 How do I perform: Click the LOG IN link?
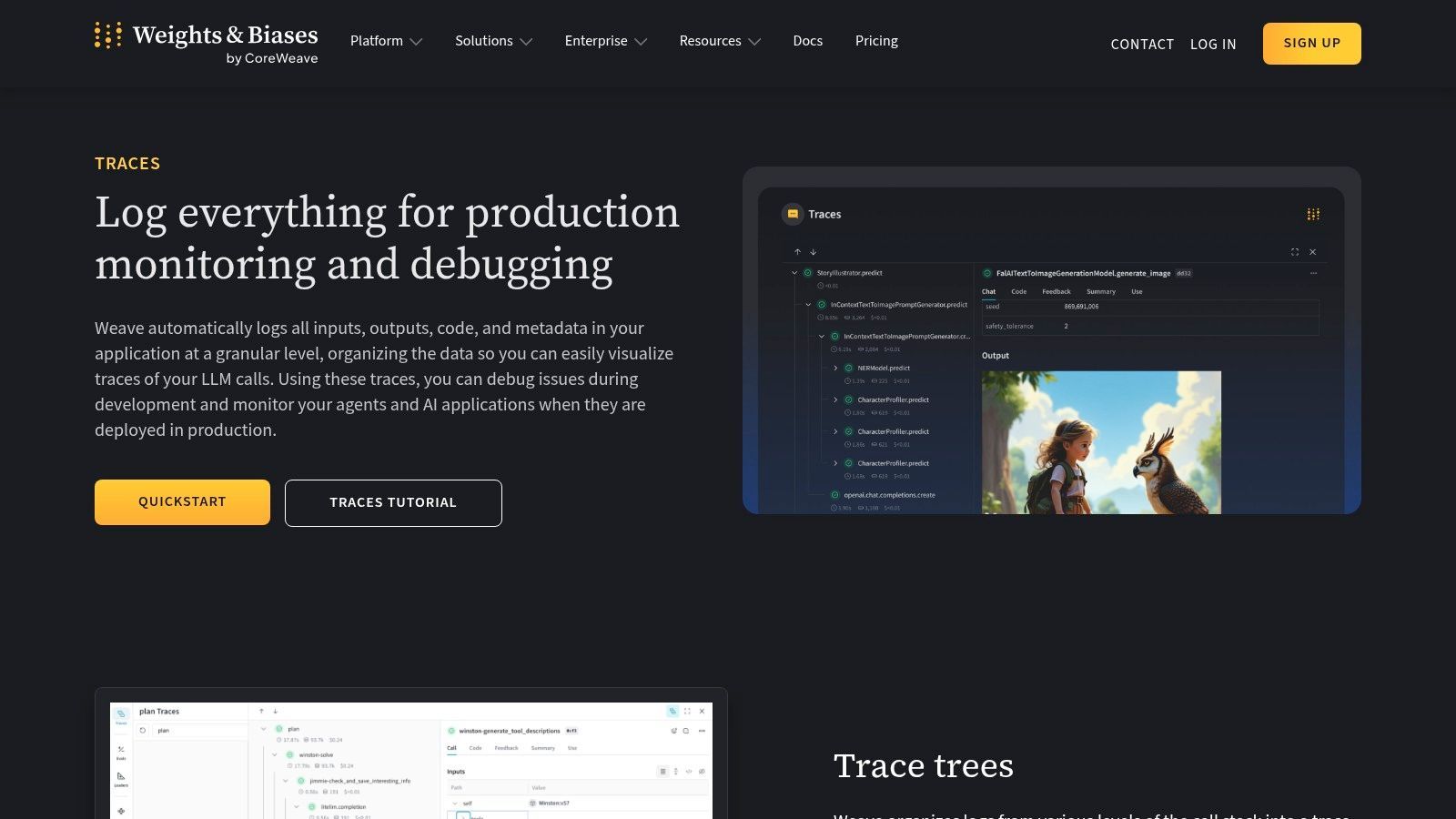tap(1213, 44)
